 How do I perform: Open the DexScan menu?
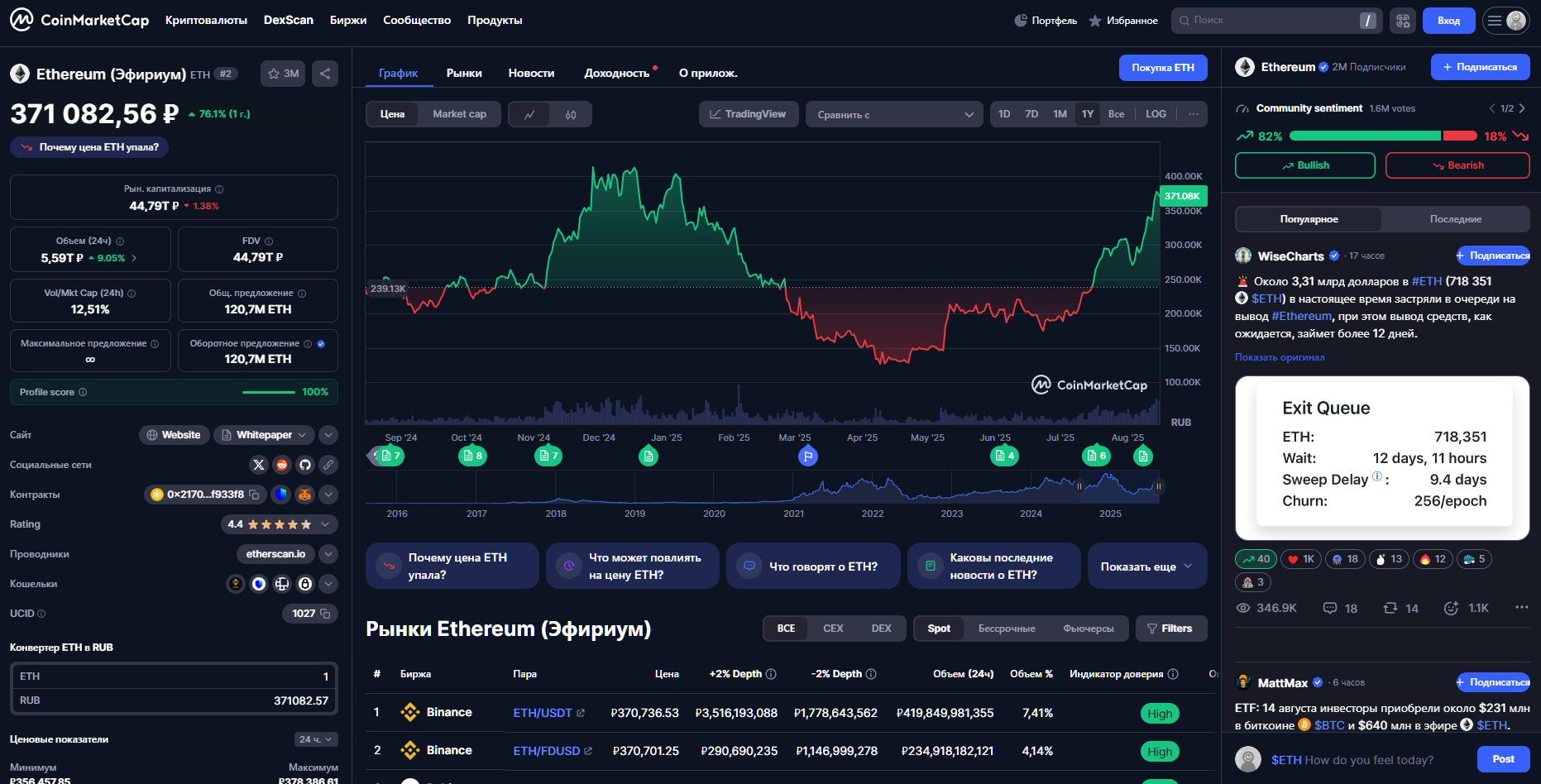288,20
